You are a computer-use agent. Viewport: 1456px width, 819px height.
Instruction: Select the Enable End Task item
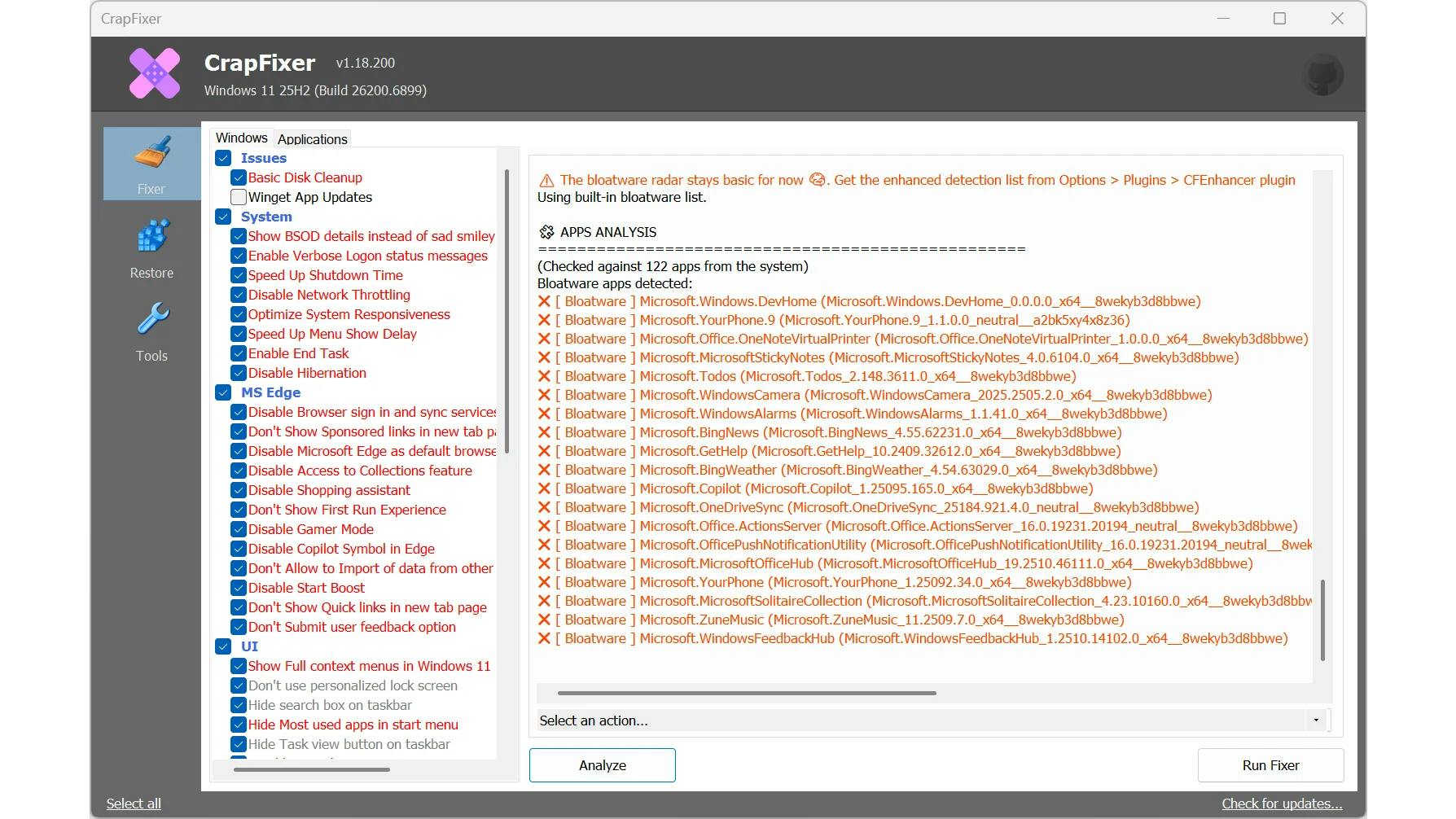coord(298,353)
